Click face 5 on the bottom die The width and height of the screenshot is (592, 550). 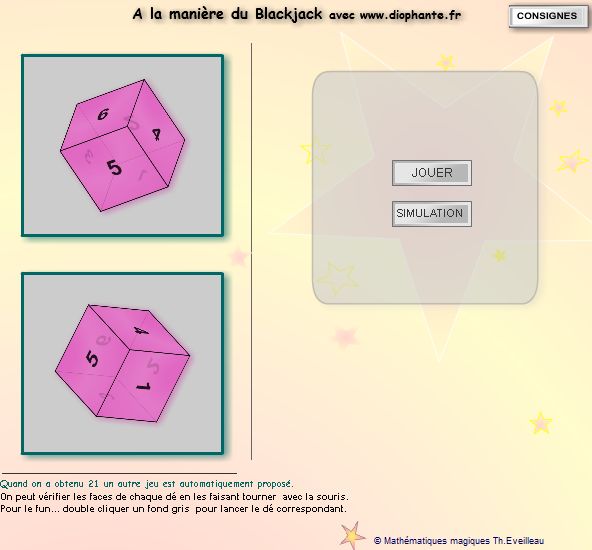tap(92, 358)
